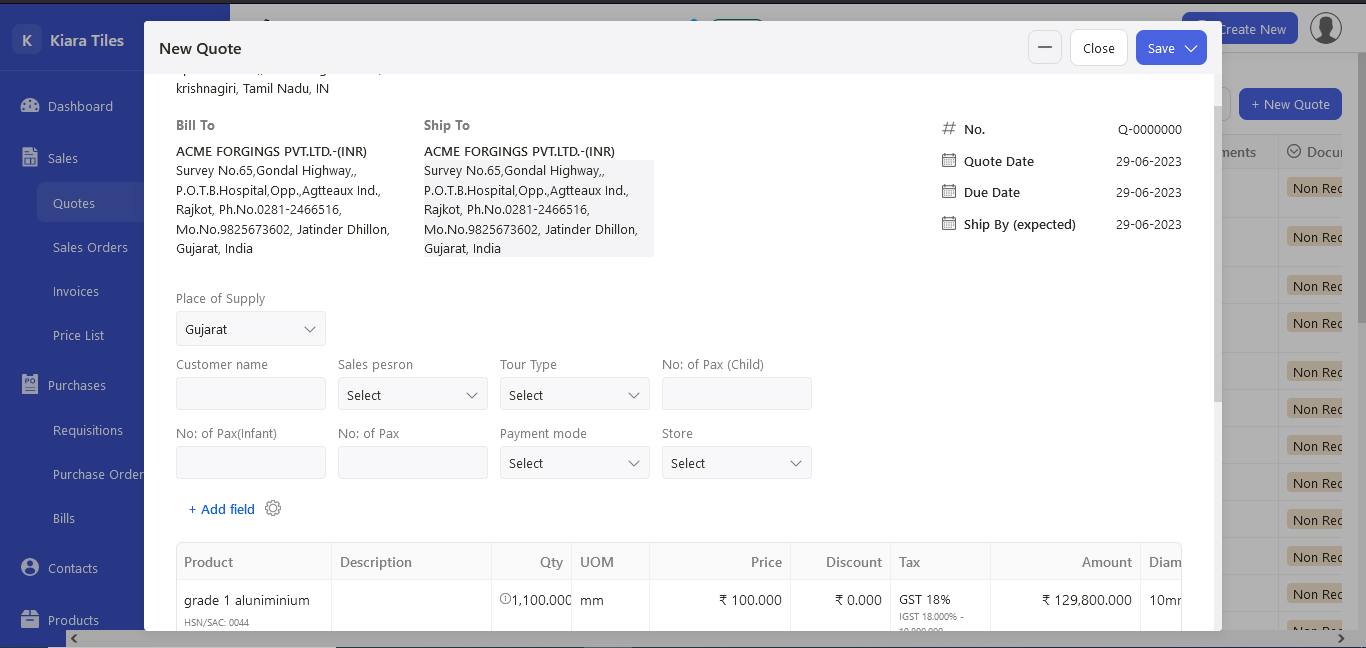Image resolution: width=1366 pixels, height=648 pixels.
Task: Open the Place of Supply Gujarat dropdown
Action: 251,329
